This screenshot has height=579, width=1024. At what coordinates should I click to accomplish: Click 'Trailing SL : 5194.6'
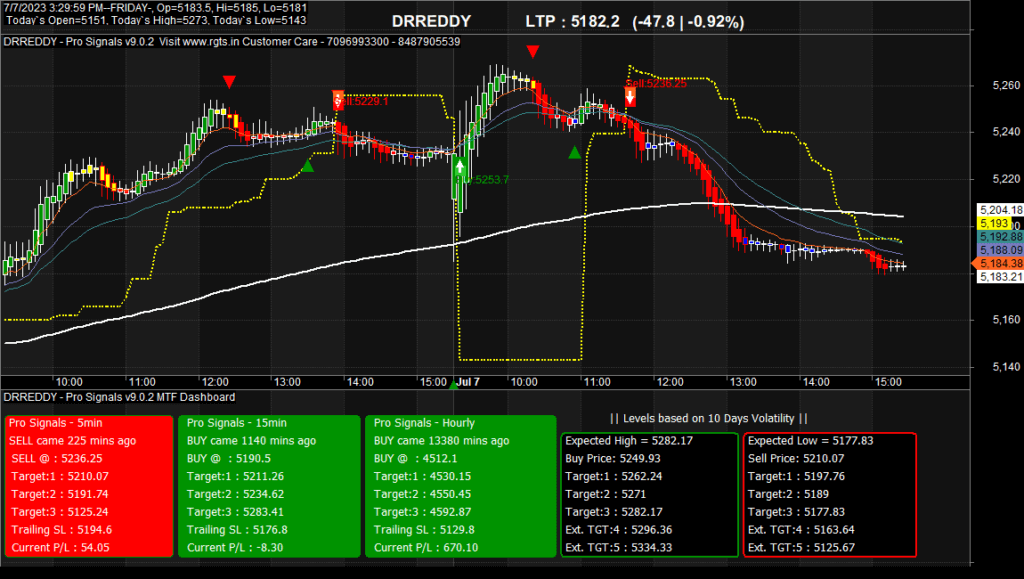tap(61, 529)
